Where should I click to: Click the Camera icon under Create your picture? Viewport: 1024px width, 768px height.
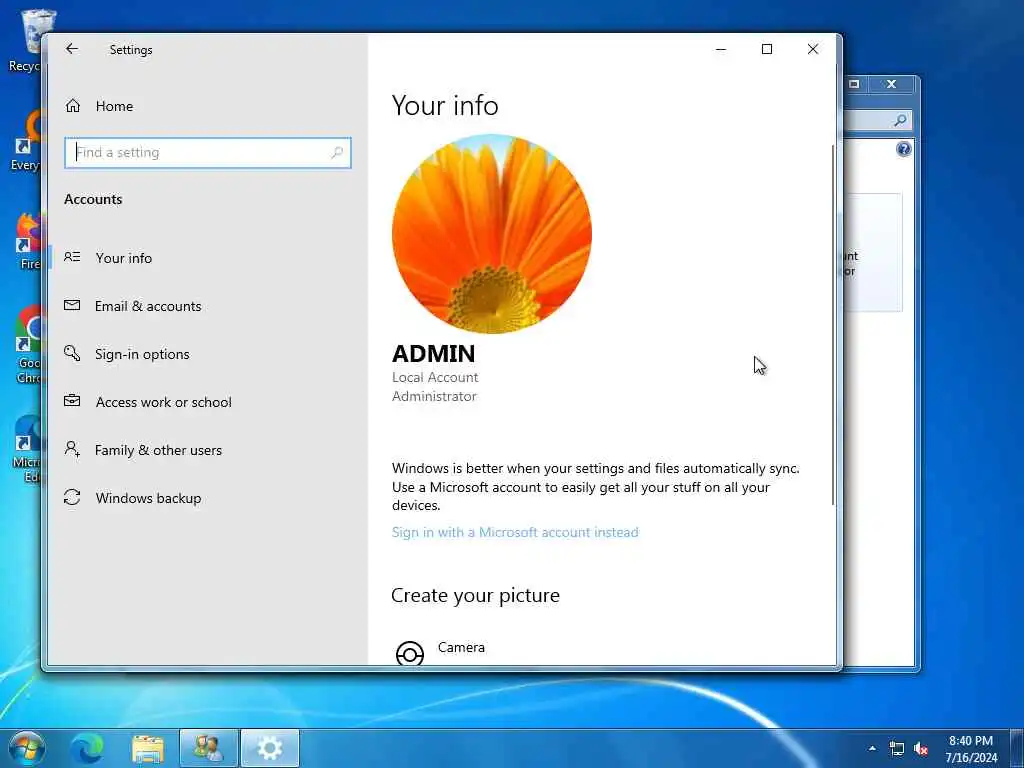coord(409,653)
